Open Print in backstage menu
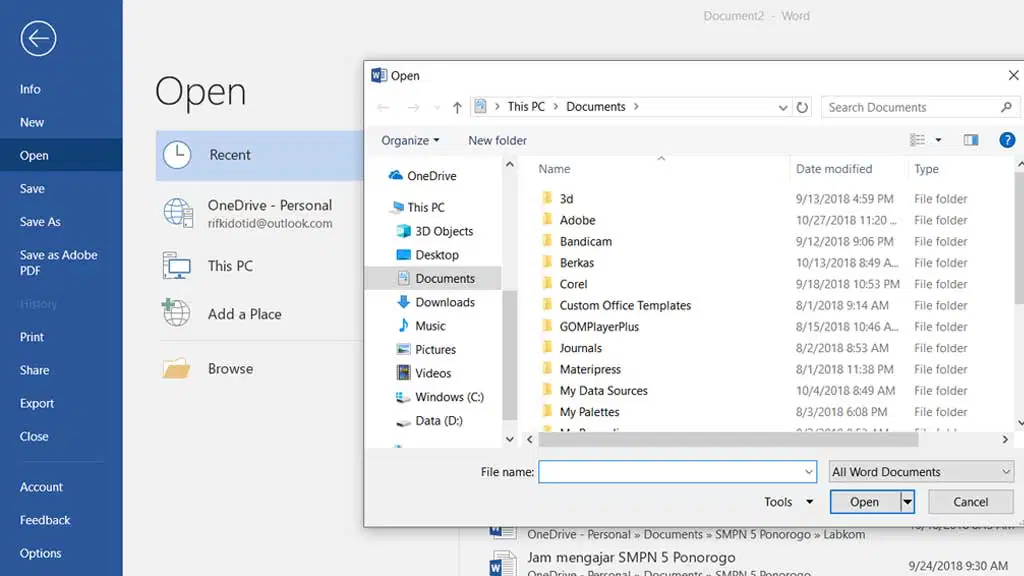 click(31, 337)
